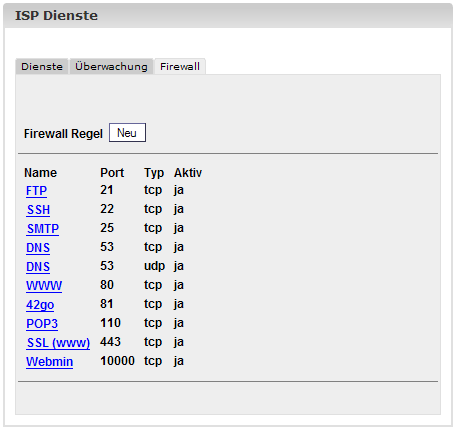This screenshot has height=430, width=455.
Task: Click the Firewall Regel label
Action: tap(63, 134)
